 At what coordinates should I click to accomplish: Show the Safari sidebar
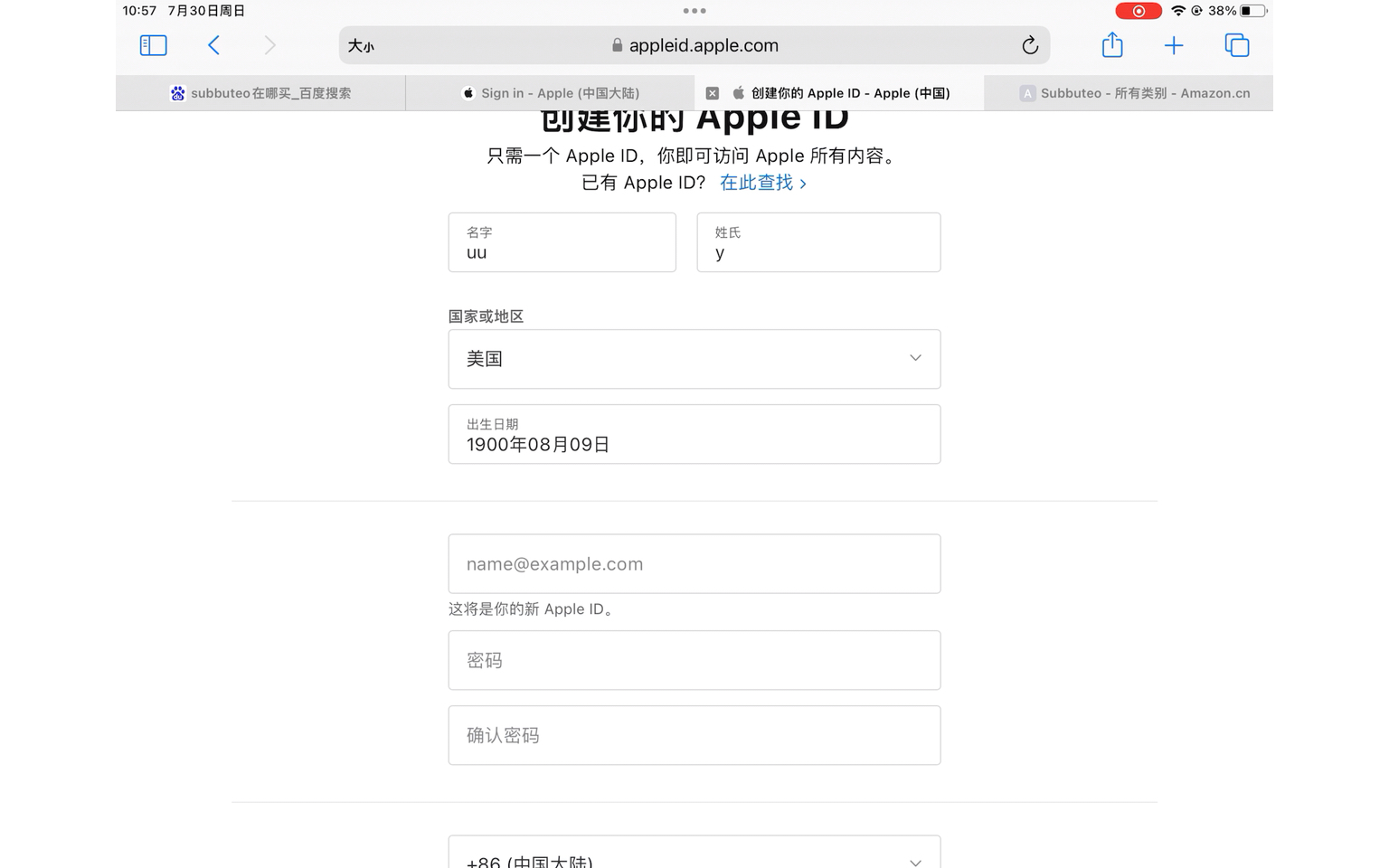153,45
